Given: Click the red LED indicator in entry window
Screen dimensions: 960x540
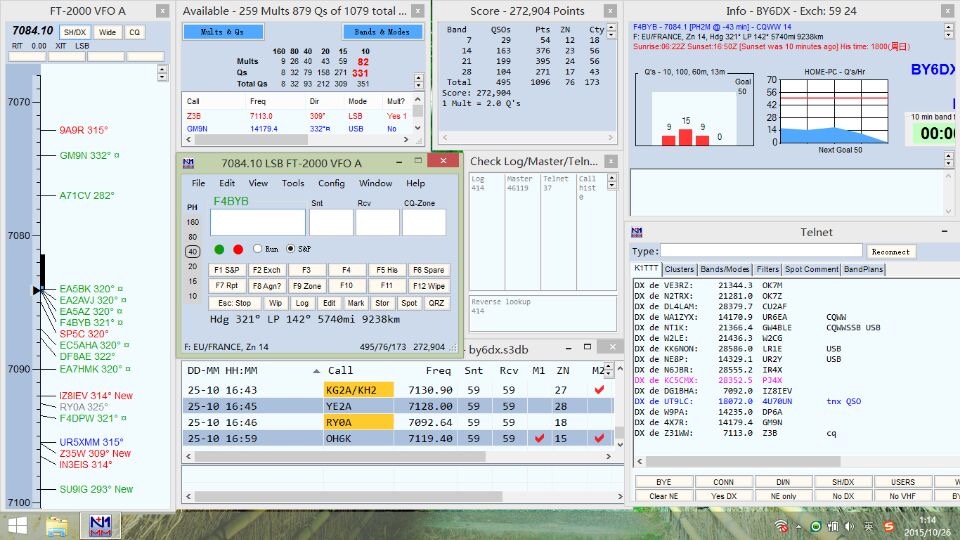Looking at the screenshot, I should [x=238, y=249].
